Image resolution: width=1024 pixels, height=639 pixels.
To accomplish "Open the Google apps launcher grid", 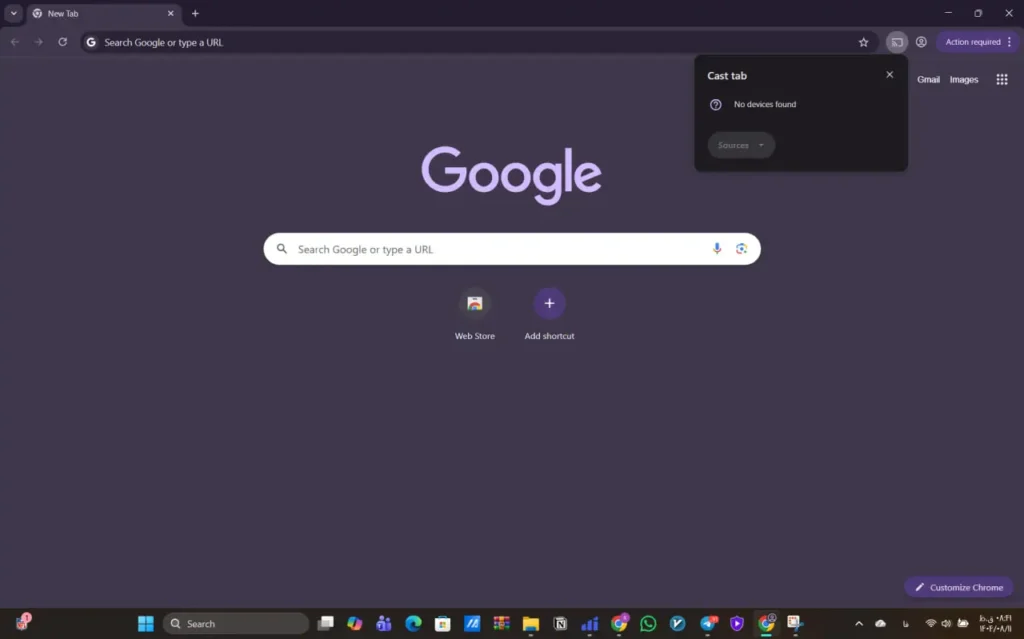I will tap(1001, 79).
